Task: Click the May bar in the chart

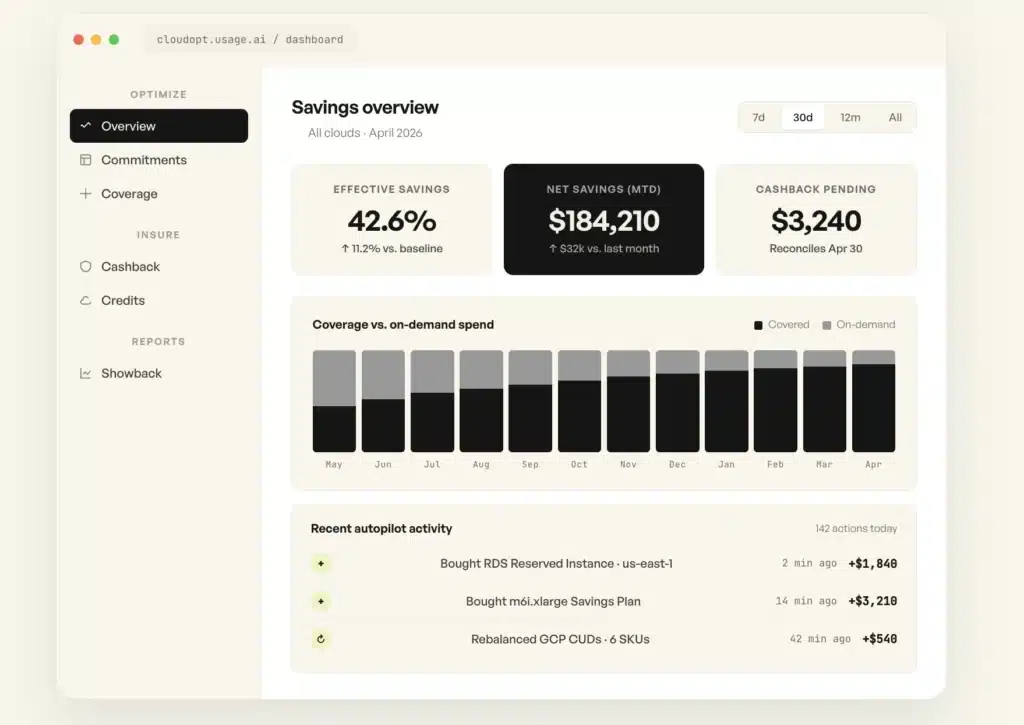Action: [x=334, y=401]
